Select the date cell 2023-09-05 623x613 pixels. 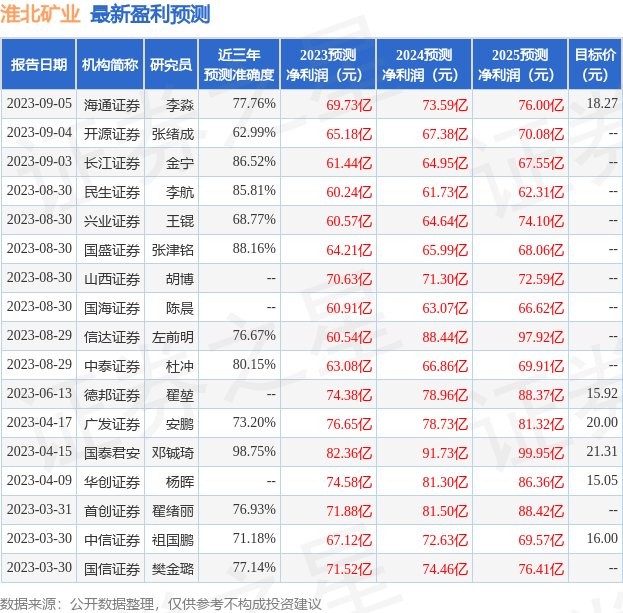tap(39, 104)
